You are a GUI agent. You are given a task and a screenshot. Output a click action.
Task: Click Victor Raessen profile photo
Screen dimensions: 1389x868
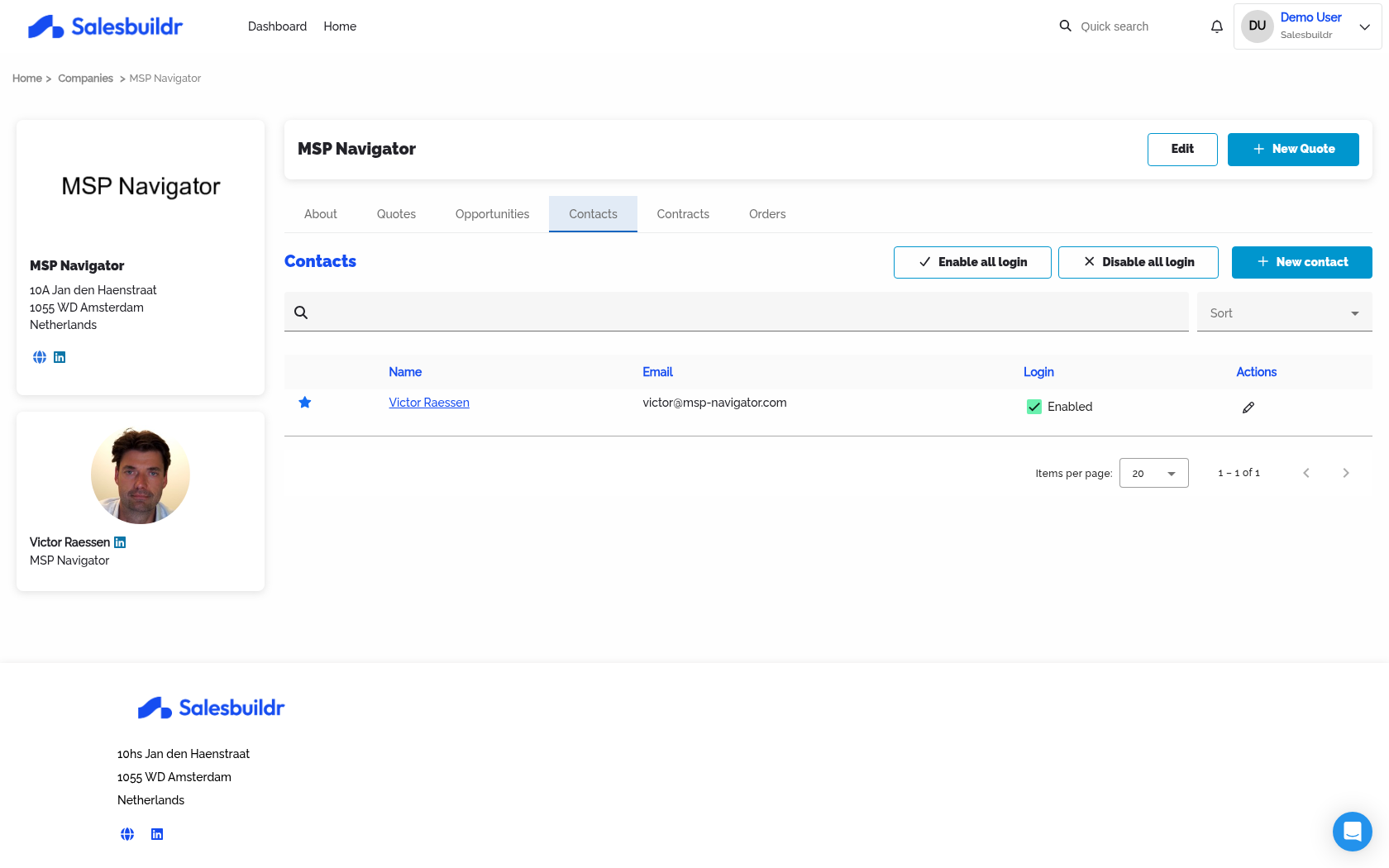pos(141,475)
